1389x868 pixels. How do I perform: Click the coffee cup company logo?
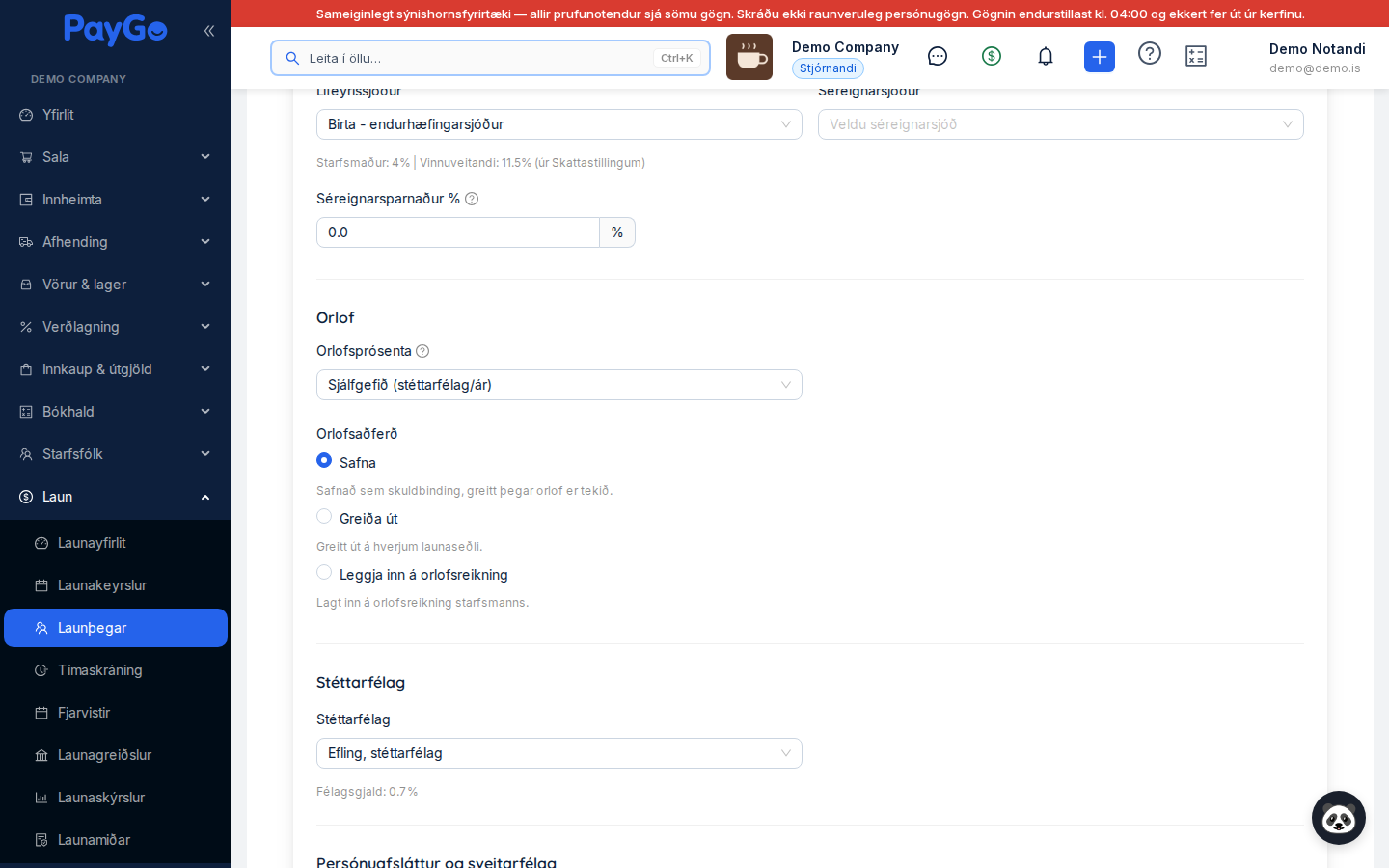(x=749, y=57)
